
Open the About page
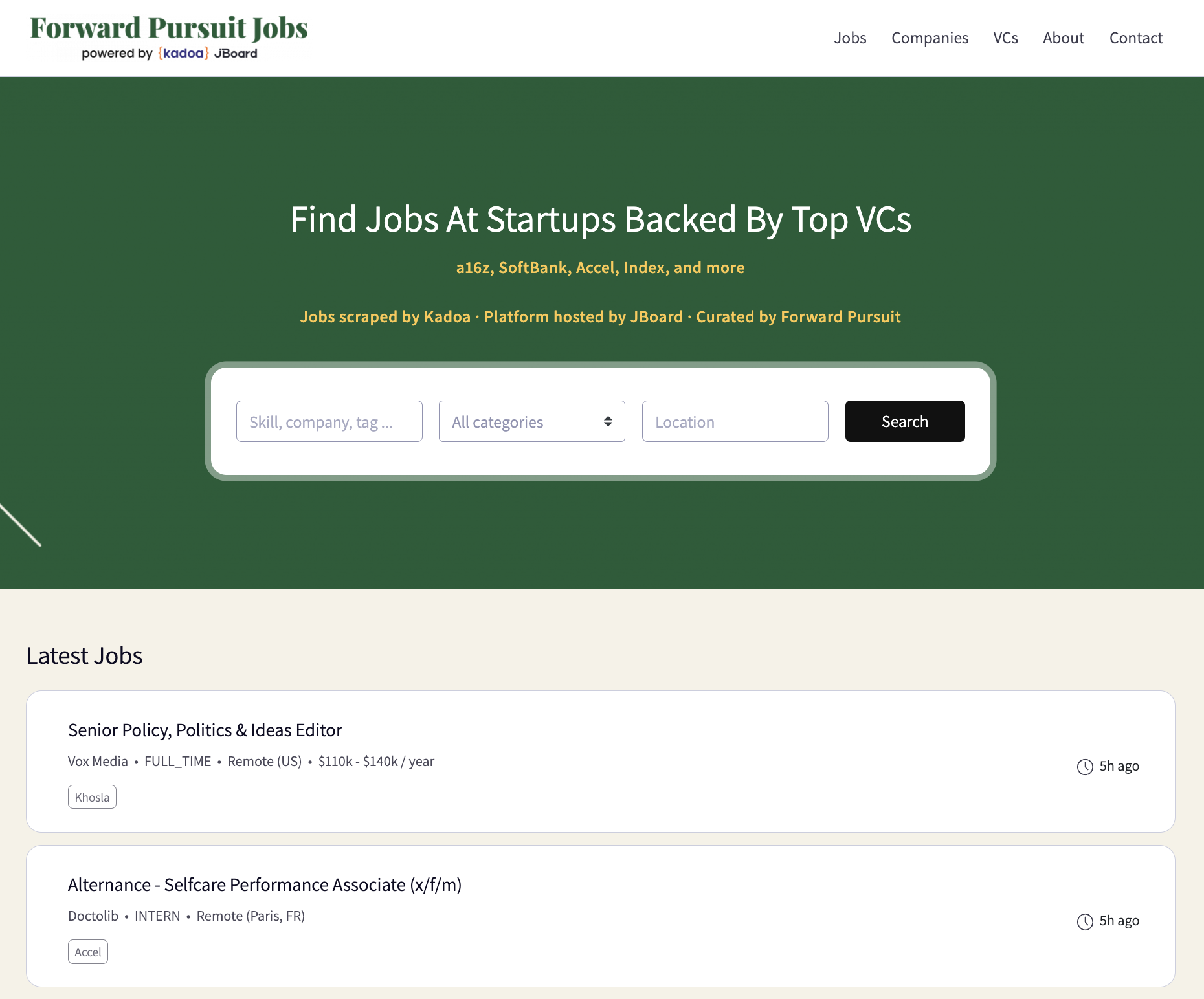coord(1063,38)
